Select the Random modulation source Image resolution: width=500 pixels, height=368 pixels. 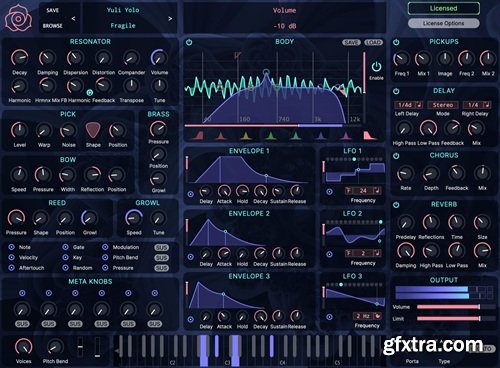(65, 268)
